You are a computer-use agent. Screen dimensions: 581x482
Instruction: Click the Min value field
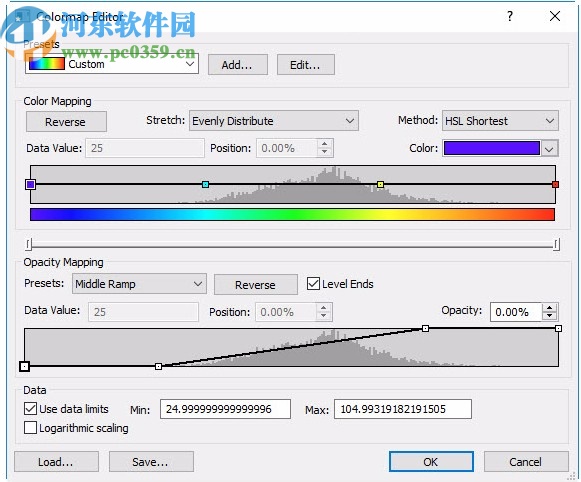click(x=225, y=409)
